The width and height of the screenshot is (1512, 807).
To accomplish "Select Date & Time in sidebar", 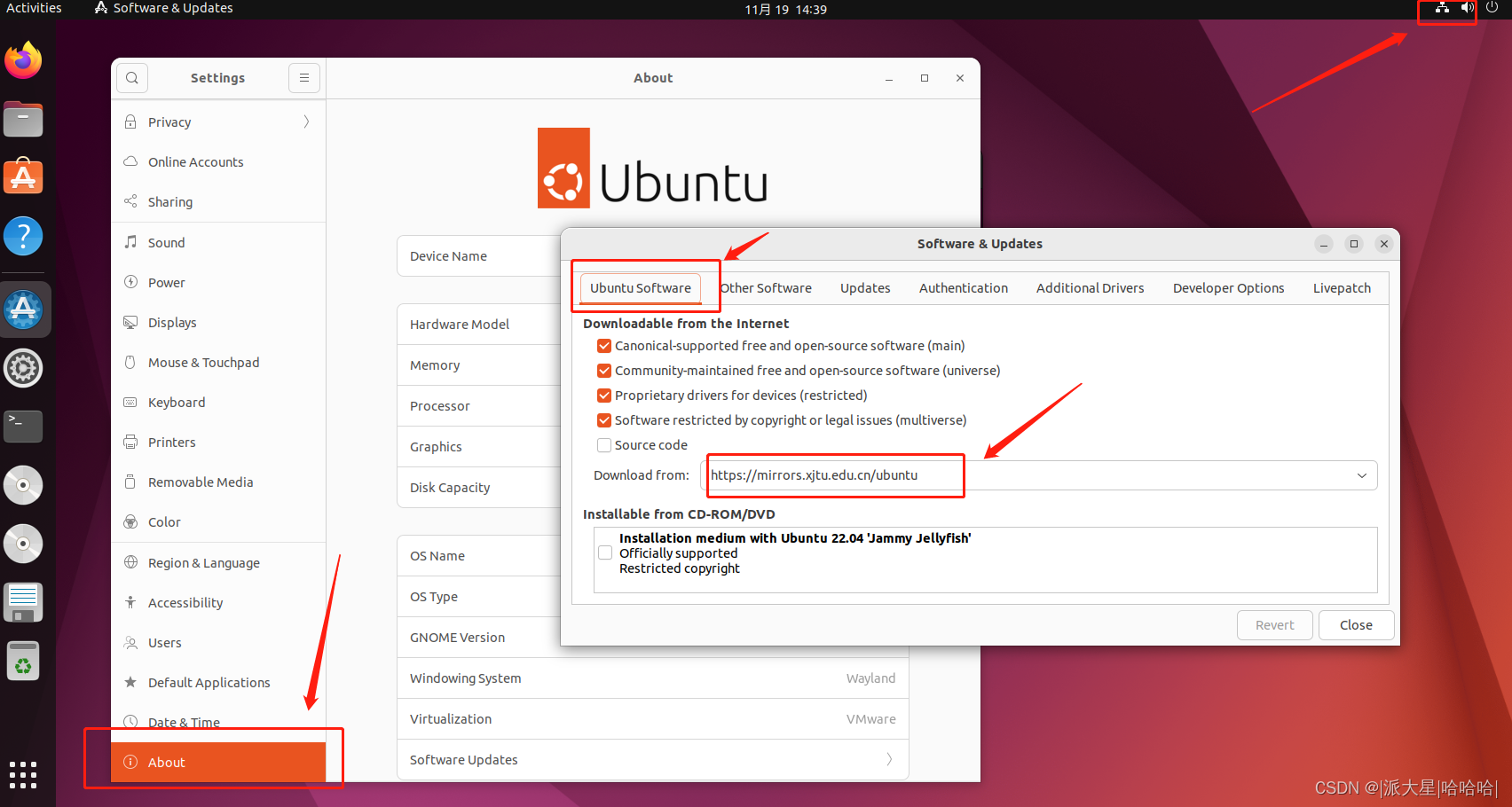I will pyautogui.click(x=218, y=723).
